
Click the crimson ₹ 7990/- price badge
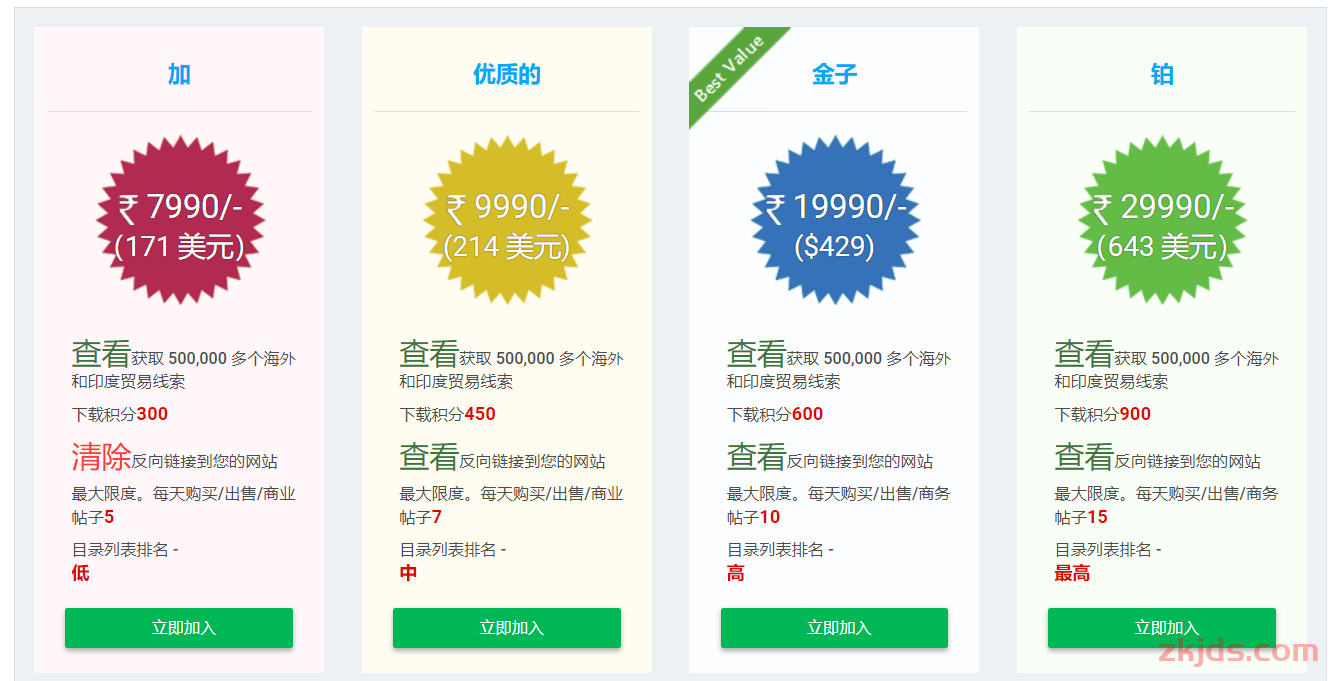click(180, 220)
